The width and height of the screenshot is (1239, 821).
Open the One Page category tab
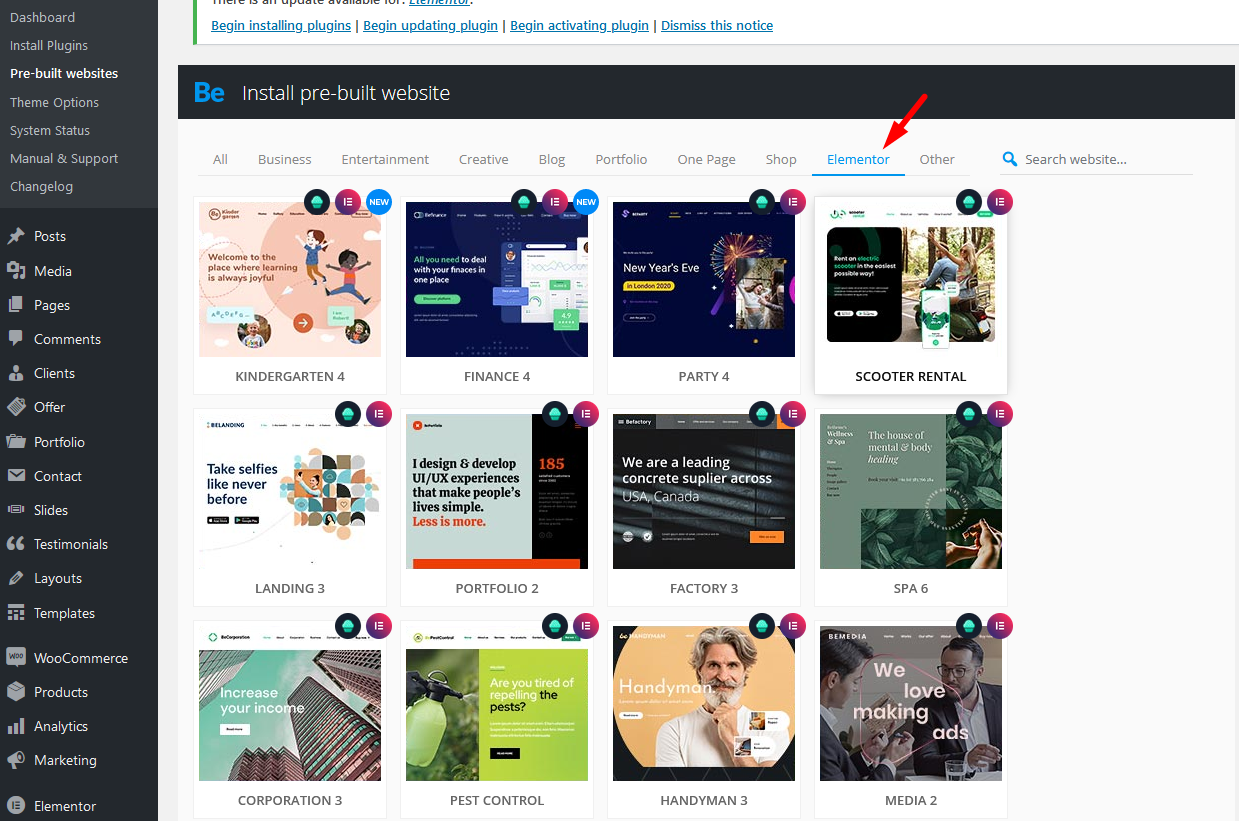706,159
